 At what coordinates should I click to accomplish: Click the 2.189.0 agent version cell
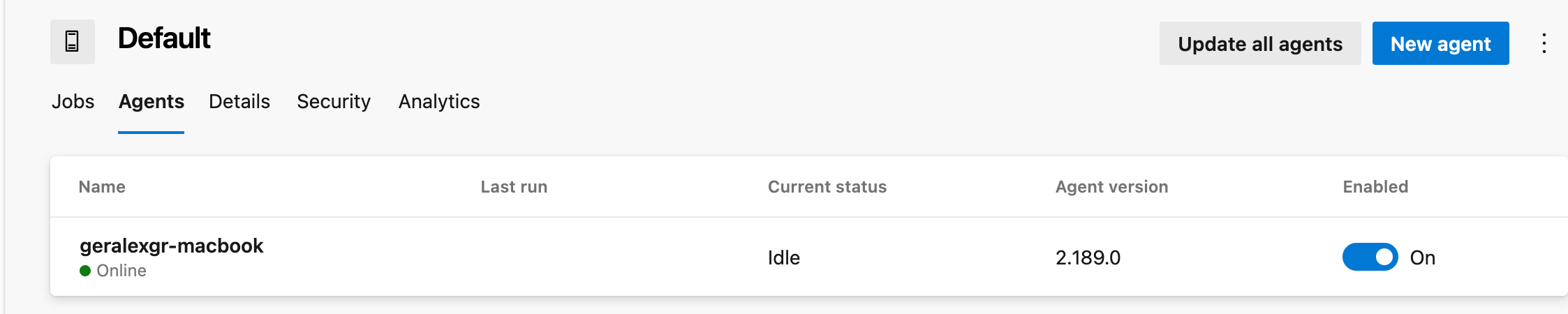coord(1088,257)
